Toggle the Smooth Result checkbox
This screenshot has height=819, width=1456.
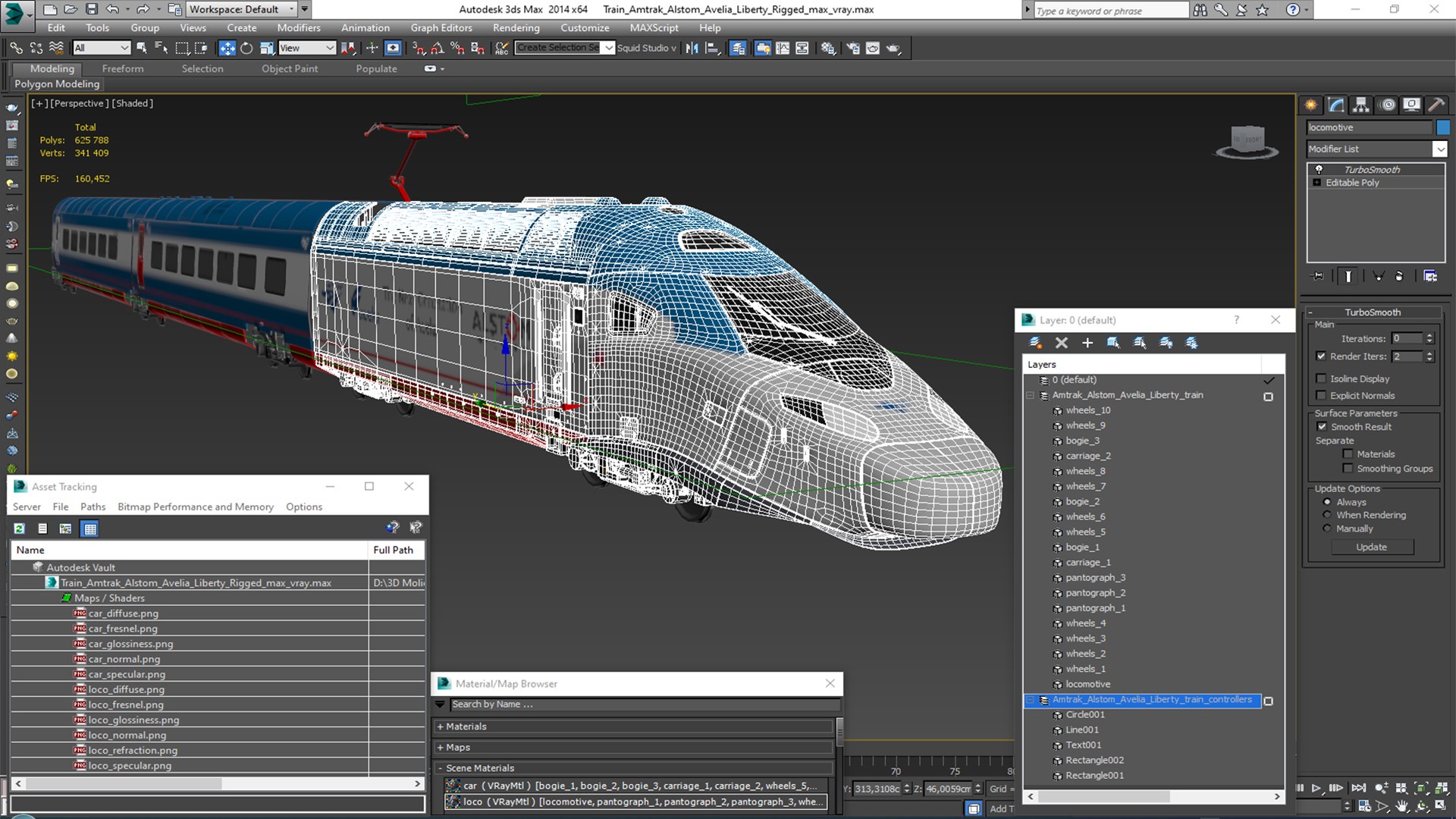[1322, 426]
